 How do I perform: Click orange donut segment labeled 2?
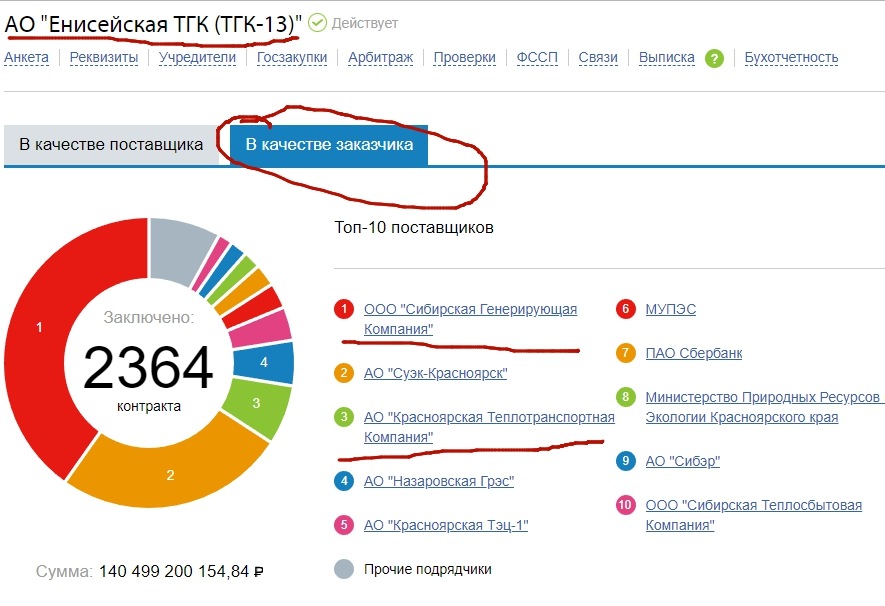170,475
